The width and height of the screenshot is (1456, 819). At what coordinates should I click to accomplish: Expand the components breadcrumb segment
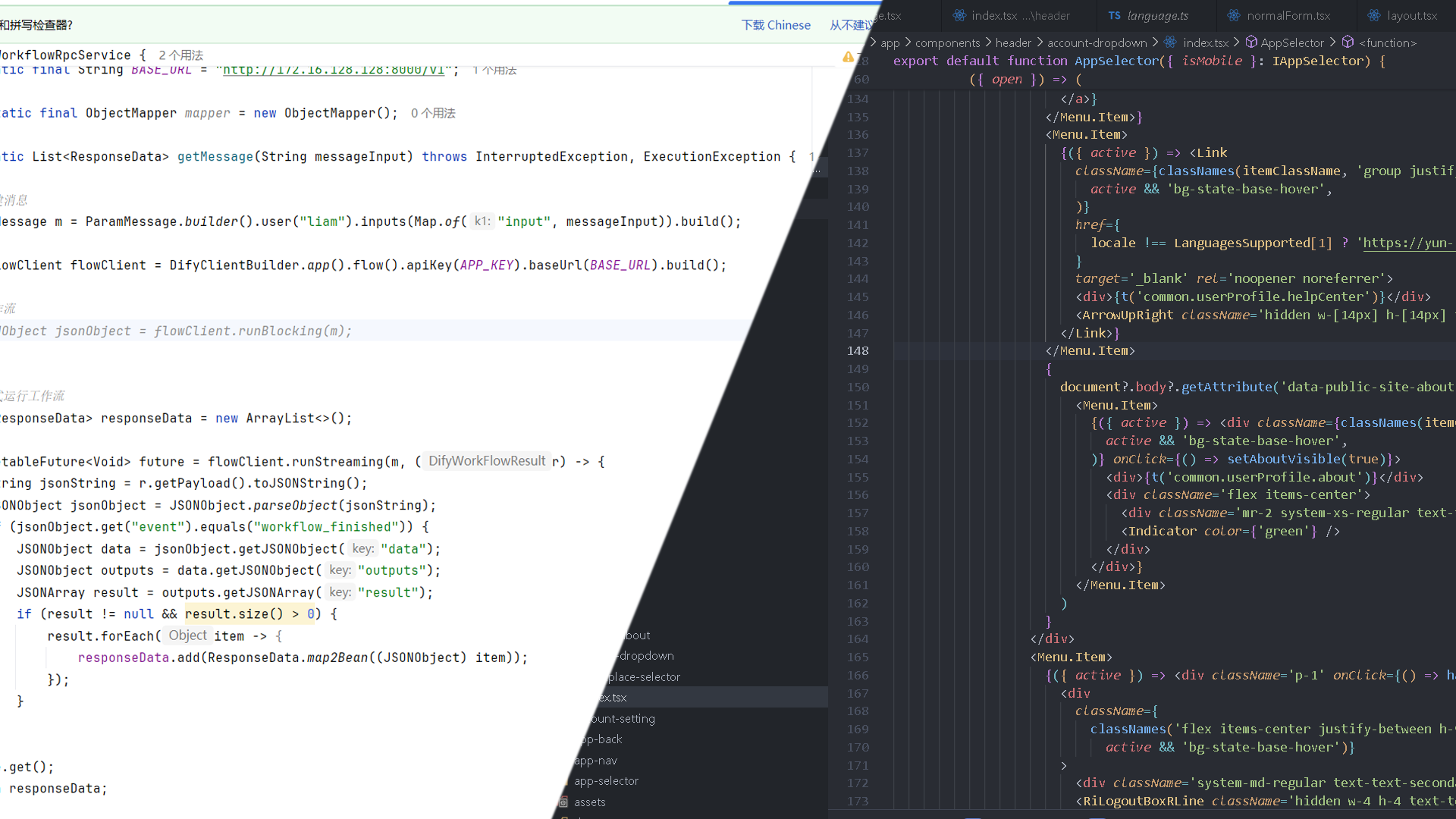point(947,42)
